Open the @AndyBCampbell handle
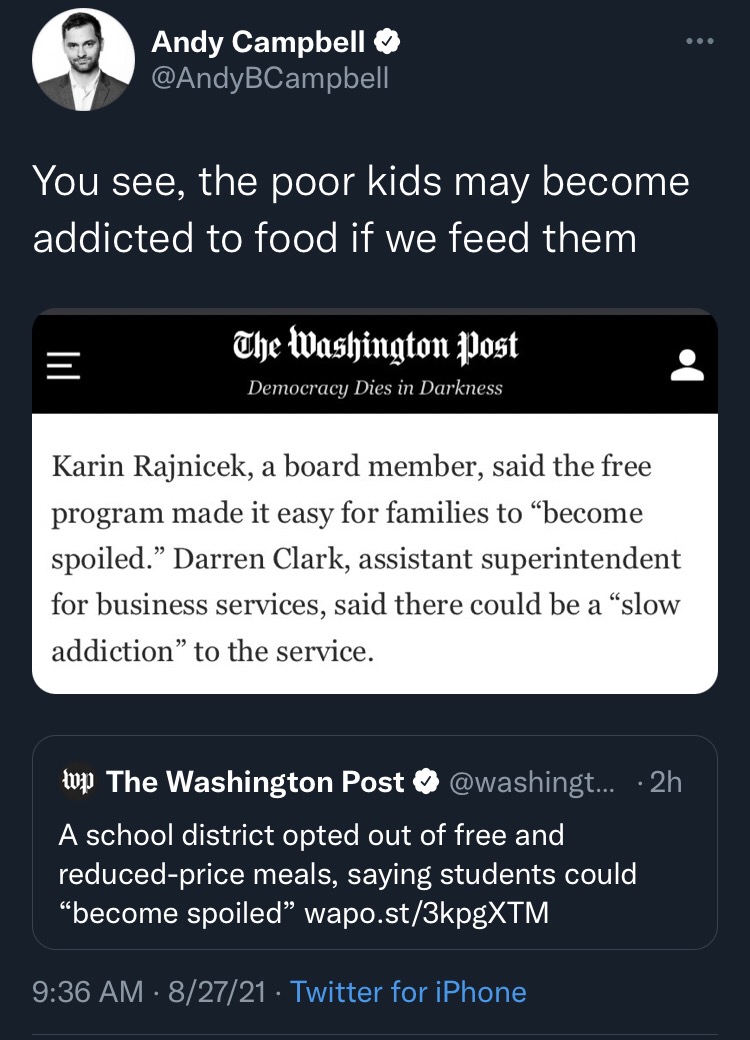This screenshot has width=750, height=1040. tap(269, 77)
